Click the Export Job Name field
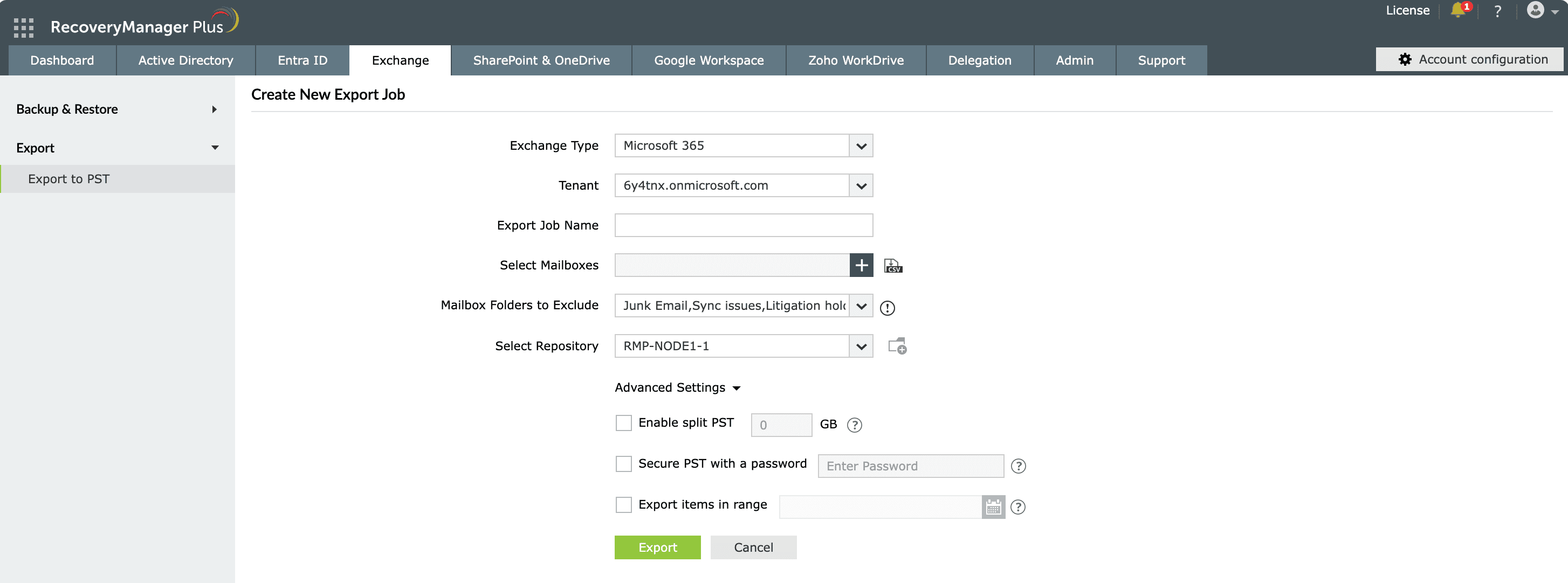 743,225
